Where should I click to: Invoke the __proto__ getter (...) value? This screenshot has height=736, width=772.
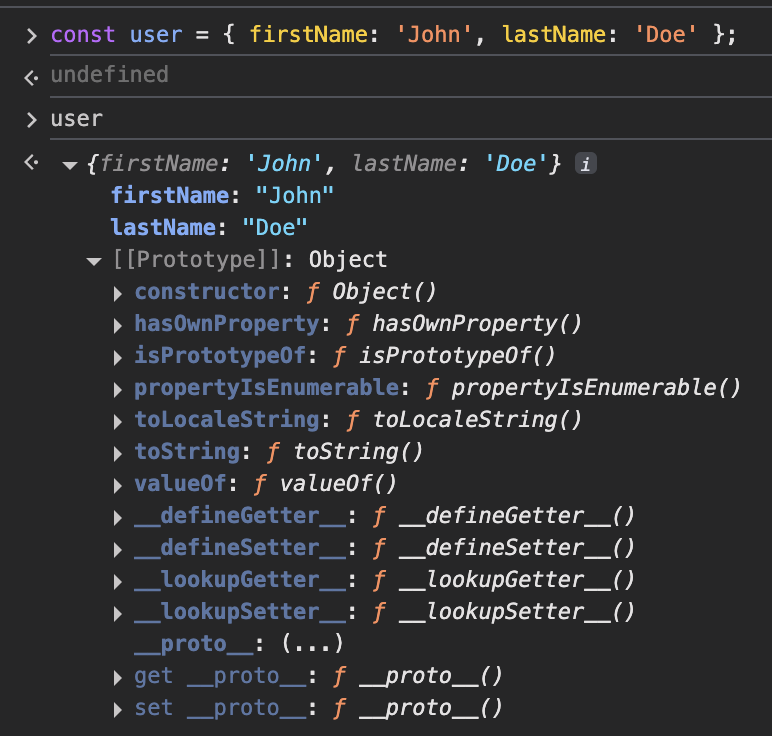312,643
